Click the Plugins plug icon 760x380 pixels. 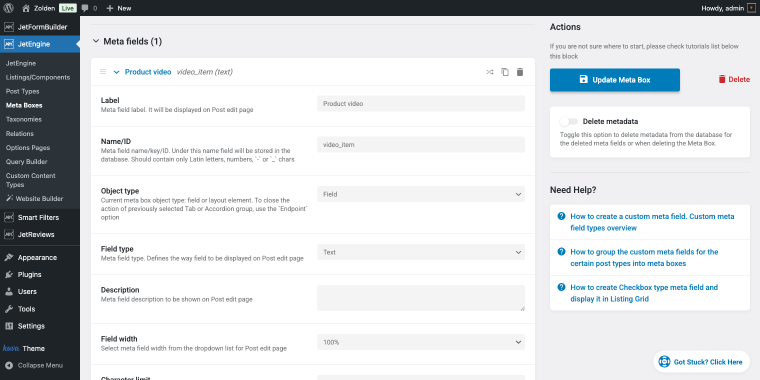click(9, 275)
